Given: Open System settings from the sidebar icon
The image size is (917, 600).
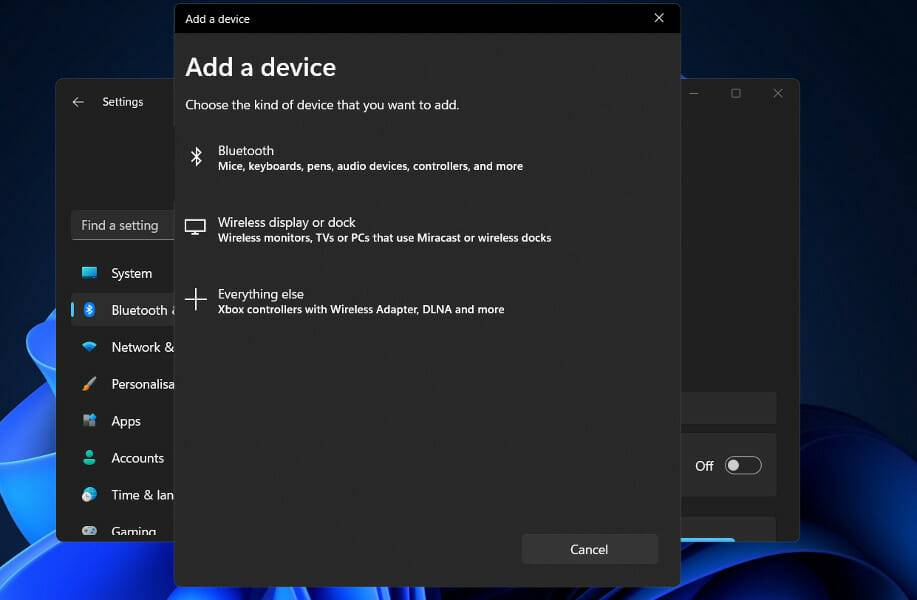Looking at the screenshot, I should (89, 273).
